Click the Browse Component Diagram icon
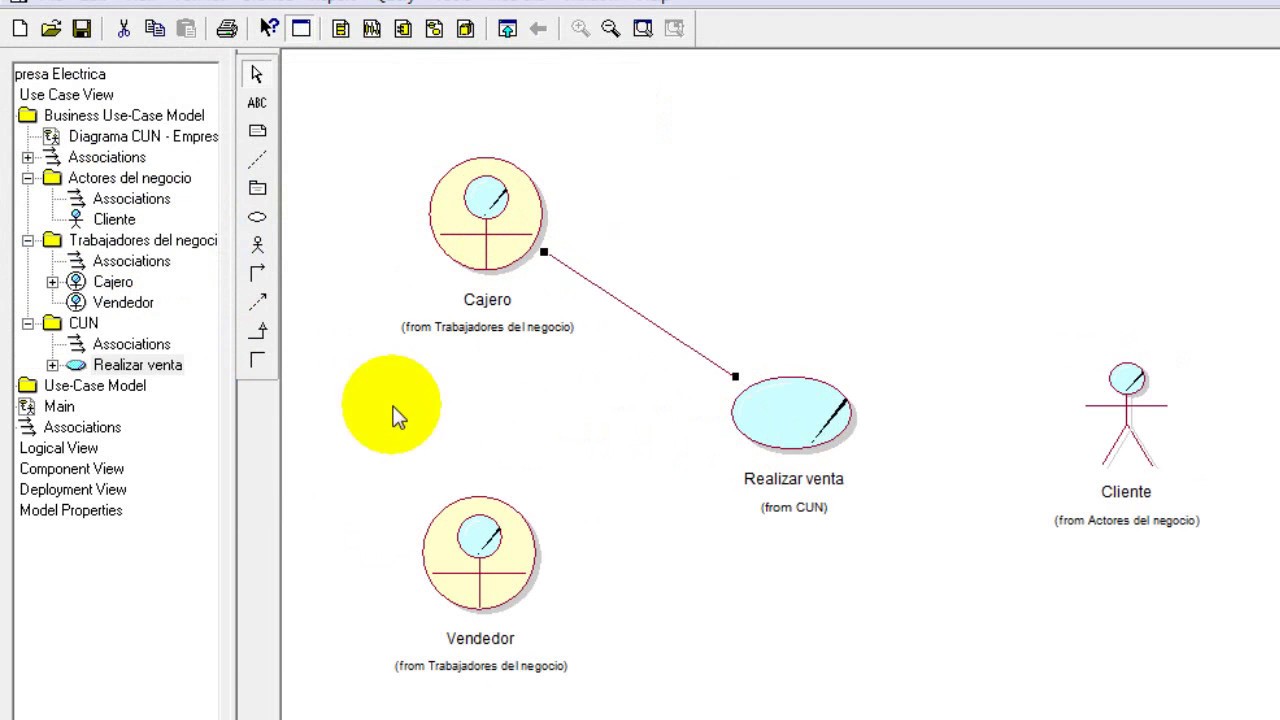1280x720 pixels. pyautogui.click(x=403, y=29)
